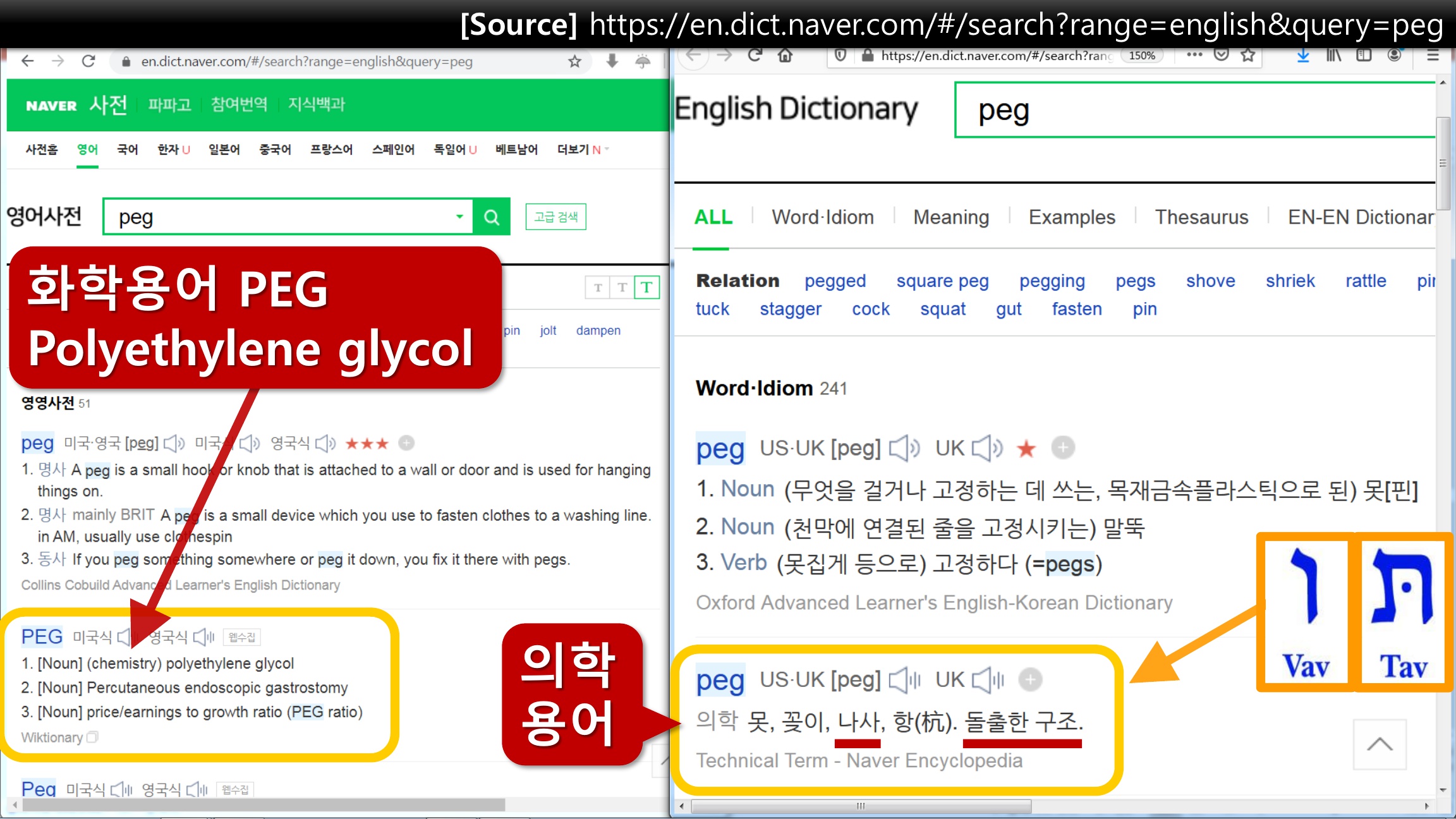Open the download extension icon in Chrome toolbar

[x=612, y=61]
